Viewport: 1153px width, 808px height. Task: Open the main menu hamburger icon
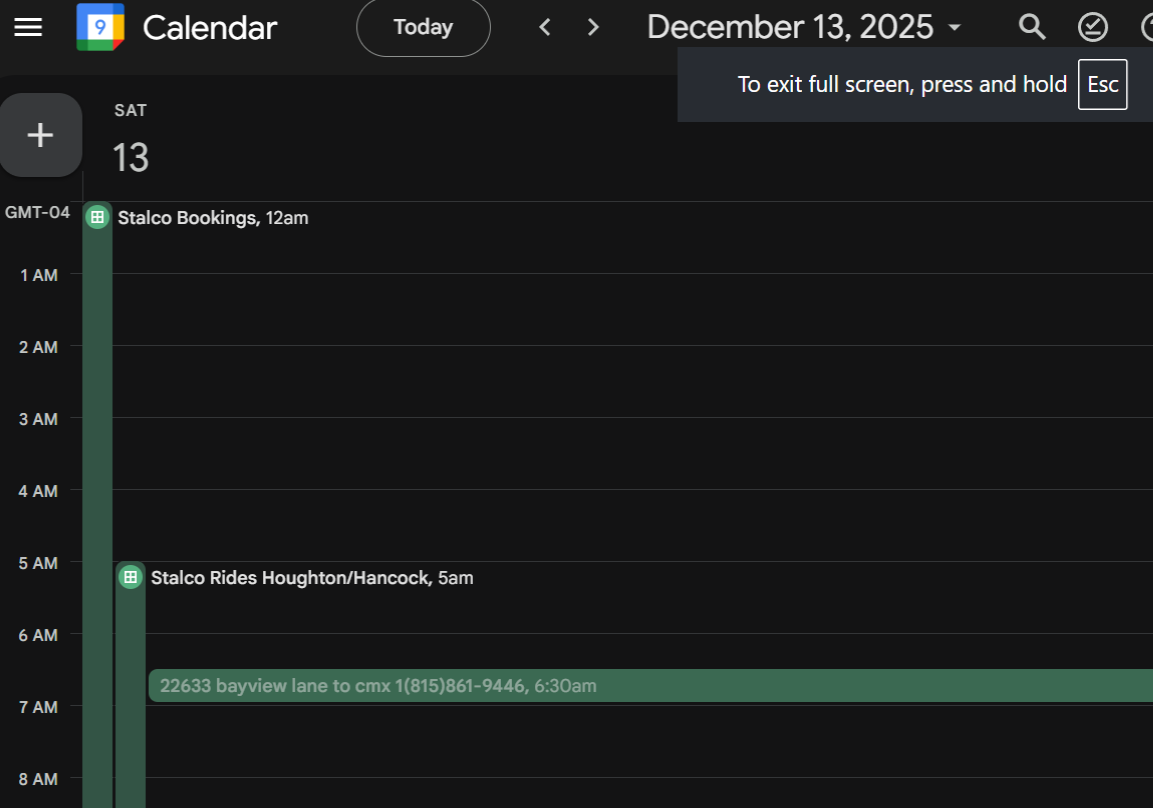(x=28, y=28)
